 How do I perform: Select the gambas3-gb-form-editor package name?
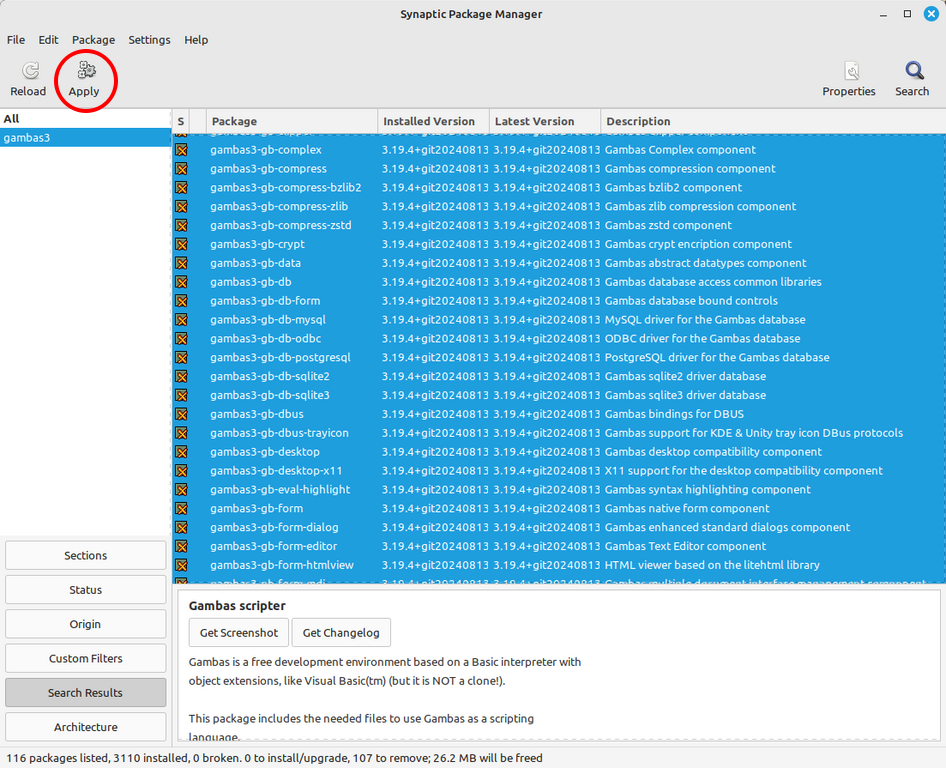273,547
